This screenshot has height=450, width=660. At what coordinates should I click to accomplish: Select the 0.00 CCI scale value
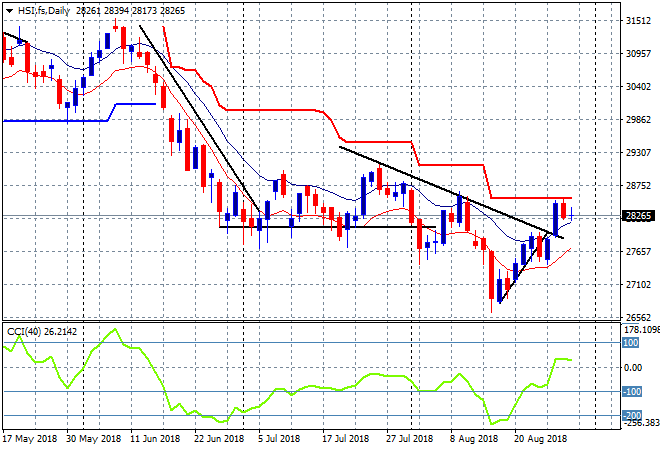click(633, 367)
